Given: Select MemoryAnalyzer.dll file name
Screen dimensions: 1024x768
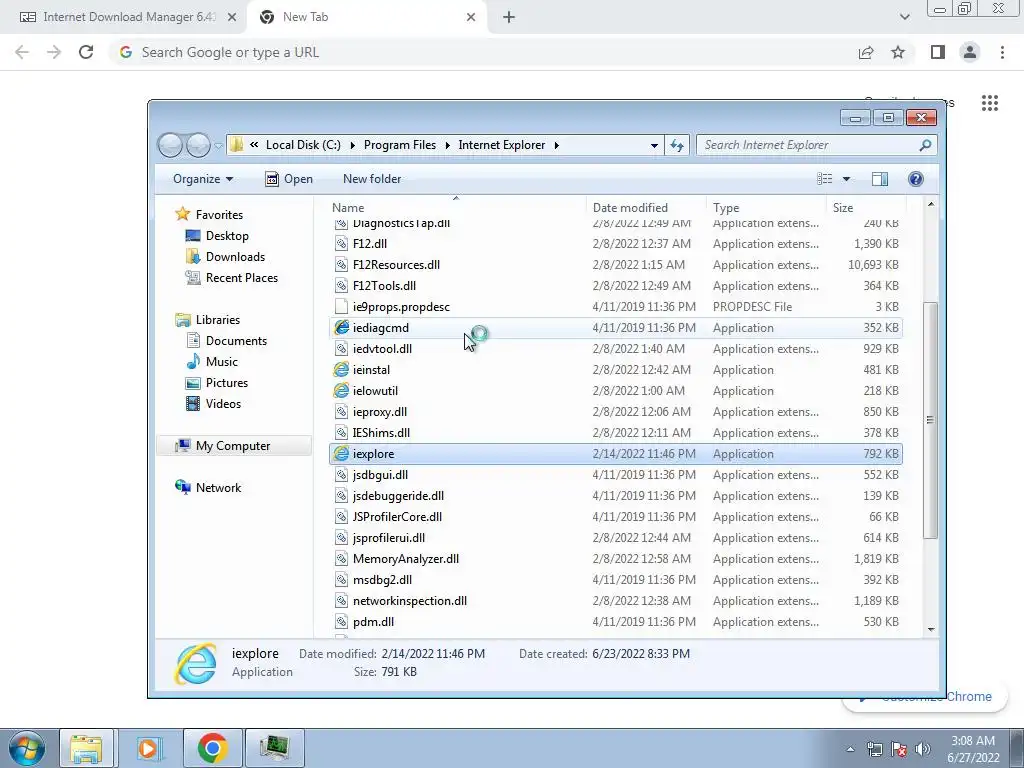Looking at the screenshot, I should 406,559.
